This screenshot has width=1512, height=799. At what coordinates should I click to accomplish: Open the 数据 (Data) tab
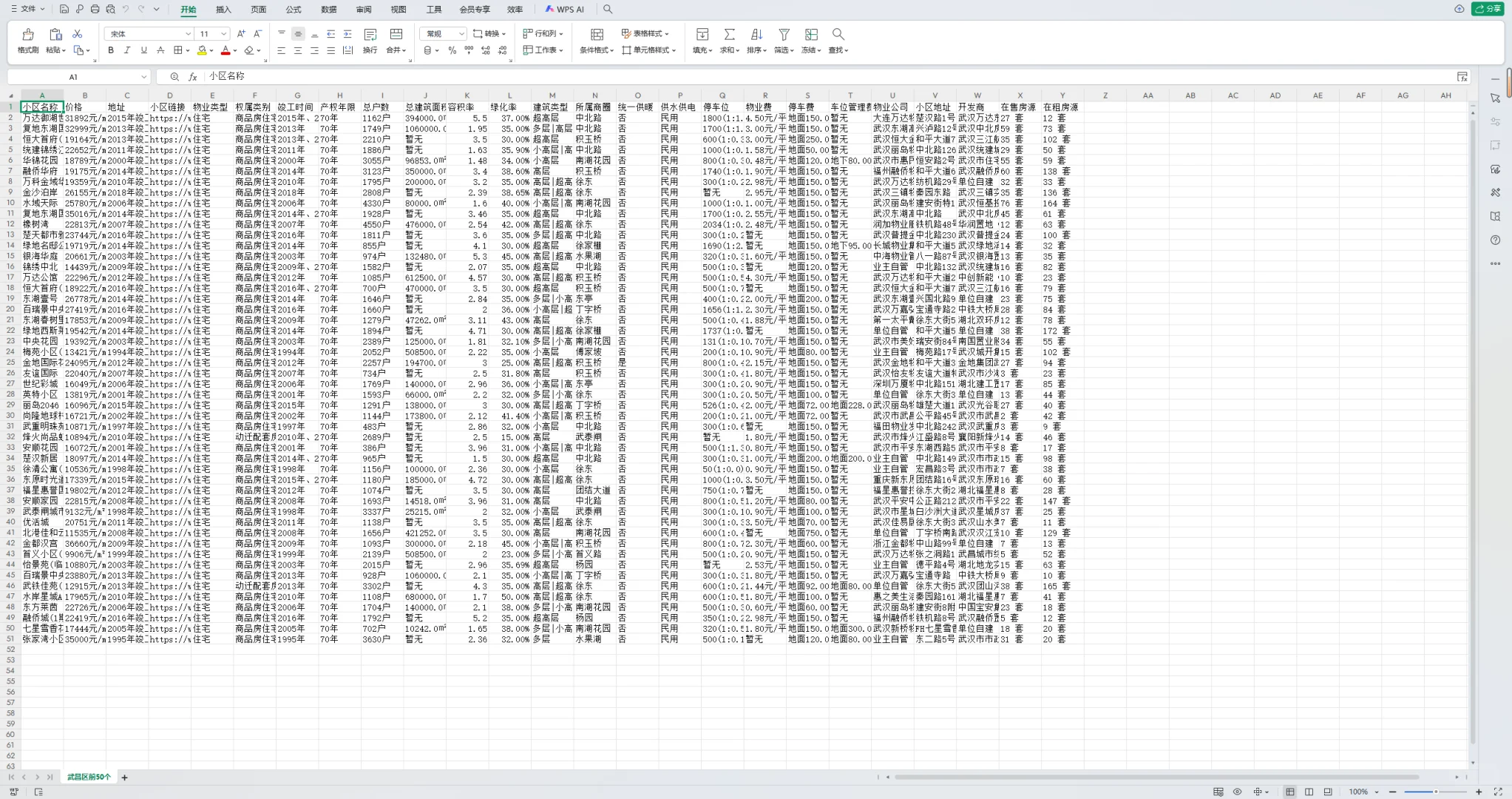[x=328, y=10]
